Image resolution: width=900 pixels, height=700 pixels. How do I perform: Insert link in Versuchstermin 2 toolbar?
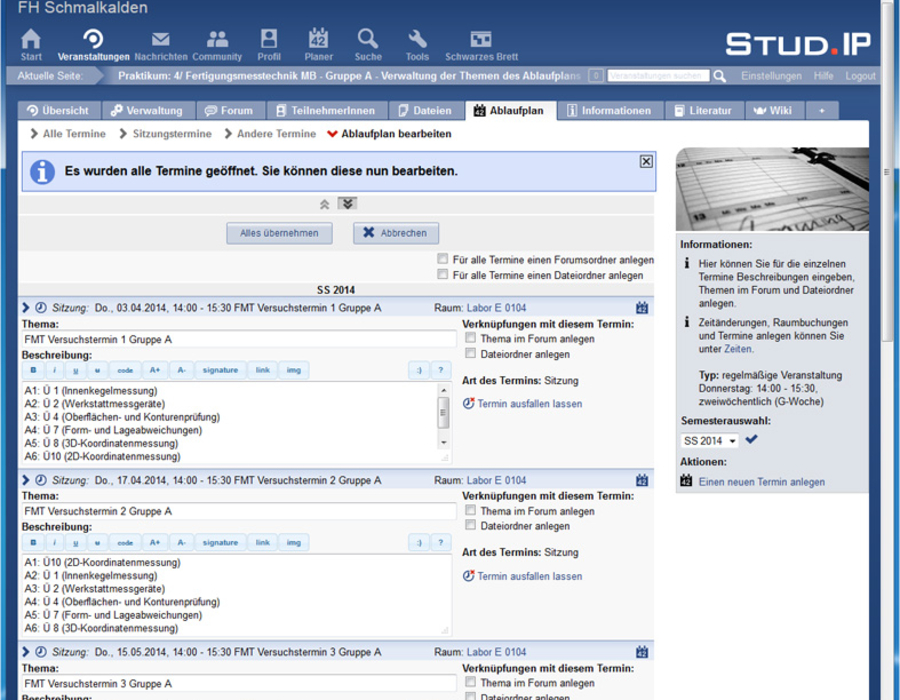tap(263, 542)
